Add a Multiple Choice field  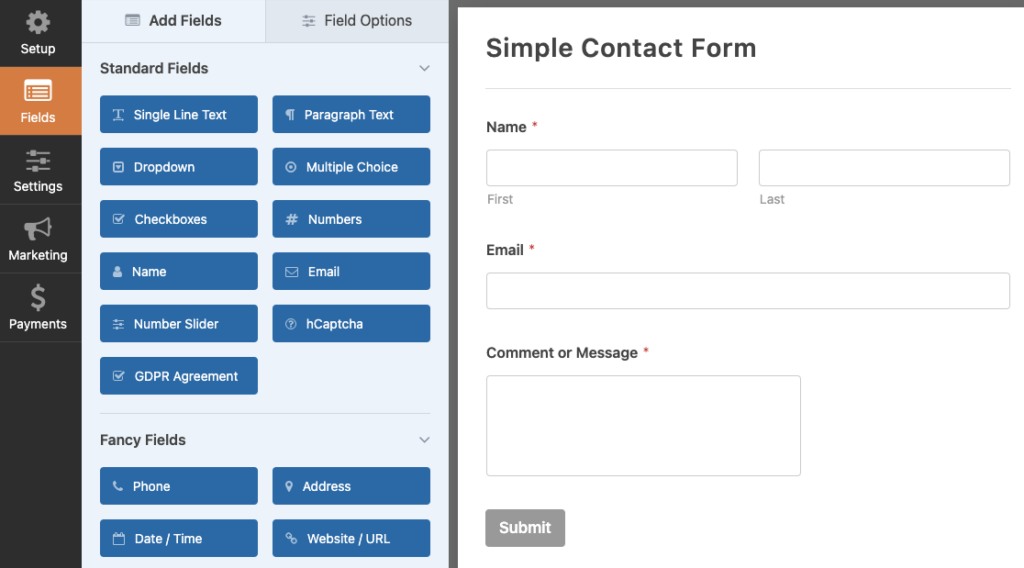(x=351, y=167)
